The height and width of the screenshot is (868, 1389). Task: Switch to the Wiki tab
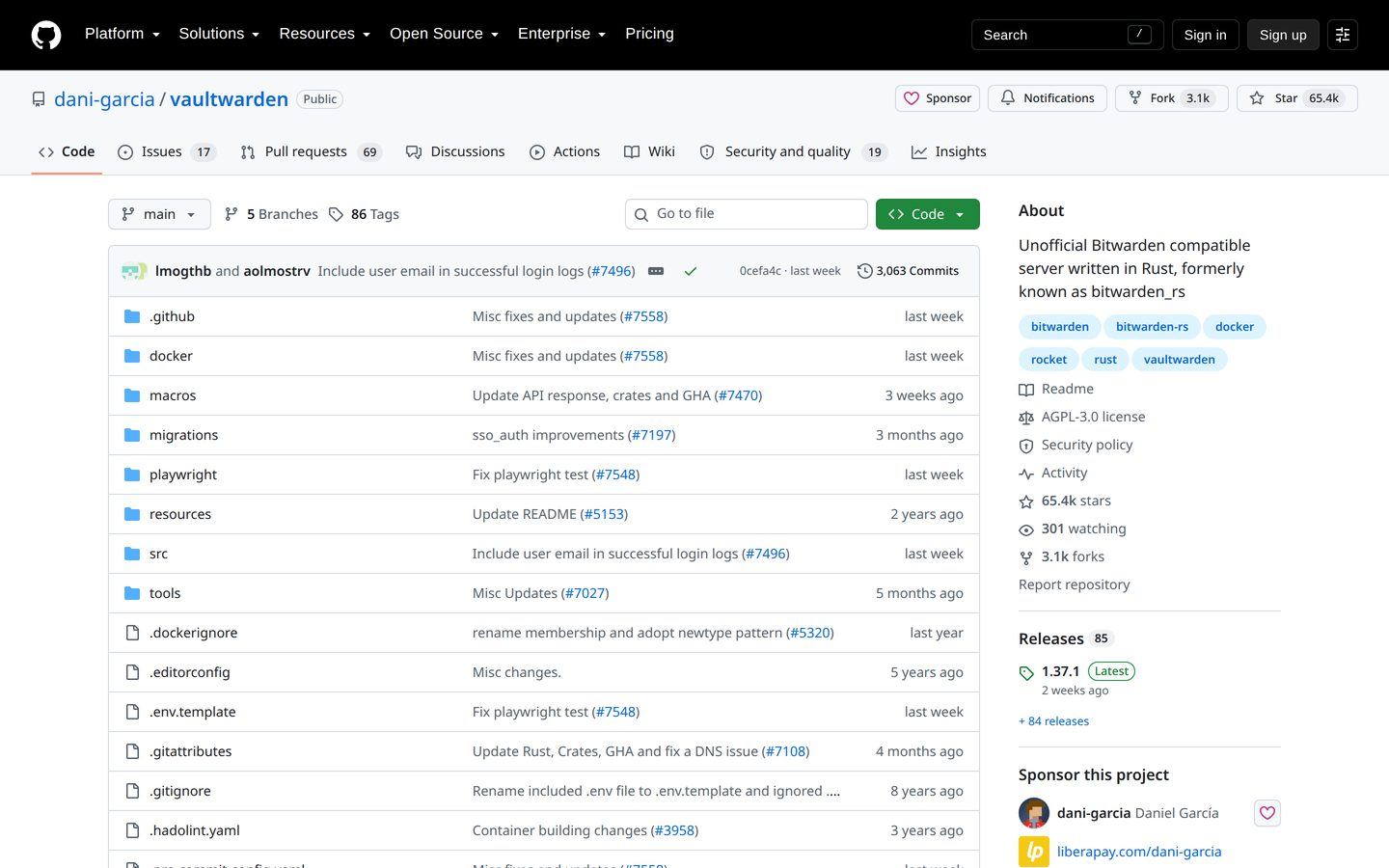(649, 152)
